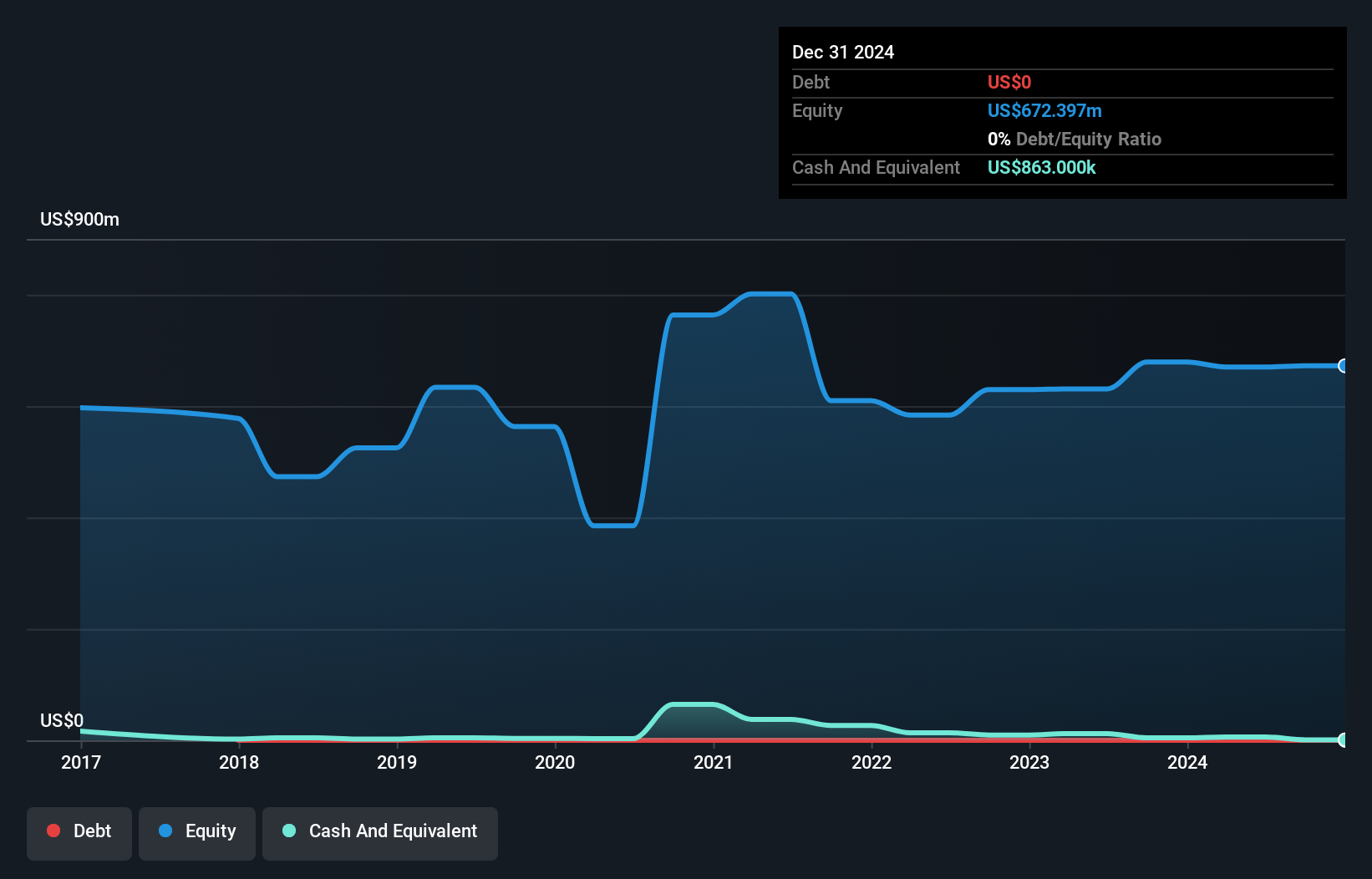This screenshot has width=1372, height=879.
Task: Click the 2023 x-axis label
Action: pos(1029,762)
